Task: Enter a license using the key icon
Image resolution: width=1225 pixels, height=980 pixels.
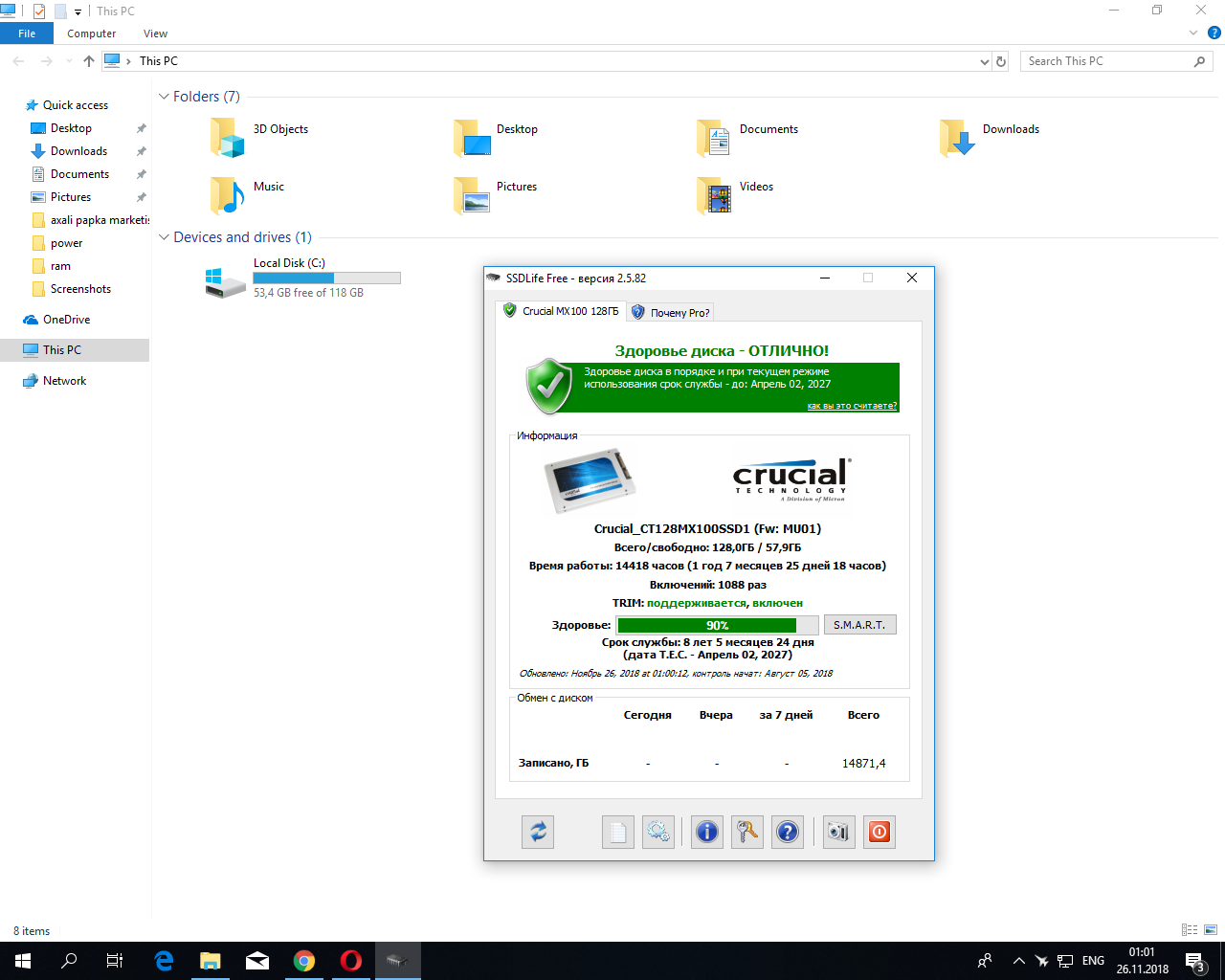Action: click(x=746, y=832)
